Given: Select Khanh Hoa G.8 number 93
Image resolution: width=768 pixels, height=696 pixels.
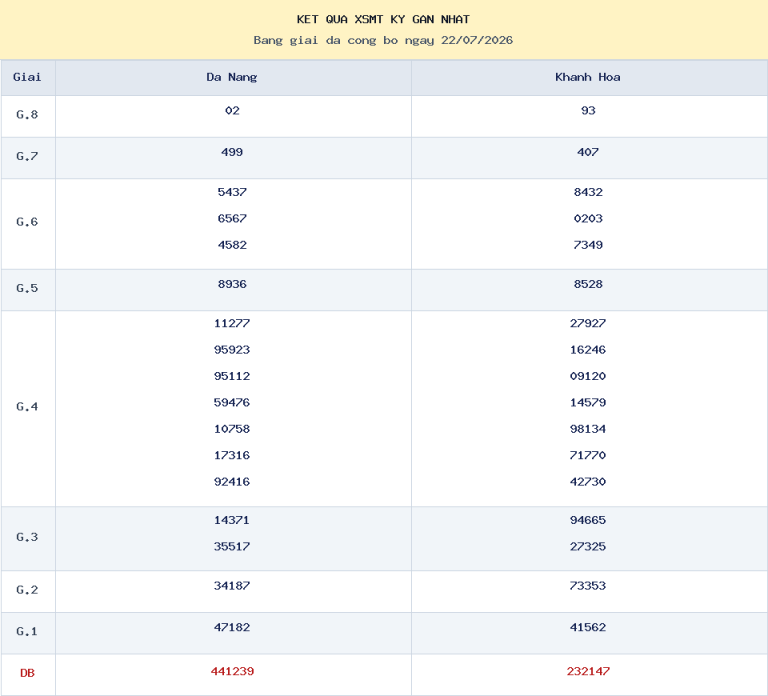Looking at the screenshot, I should (588, 111).
